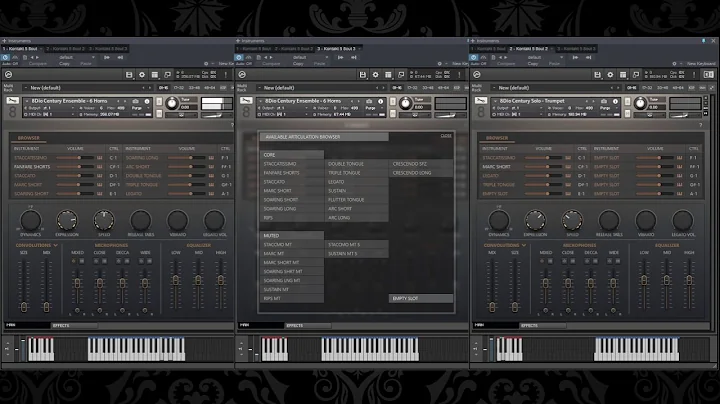
Task: Click the Kontakt logo in left window
Action: 8,74
